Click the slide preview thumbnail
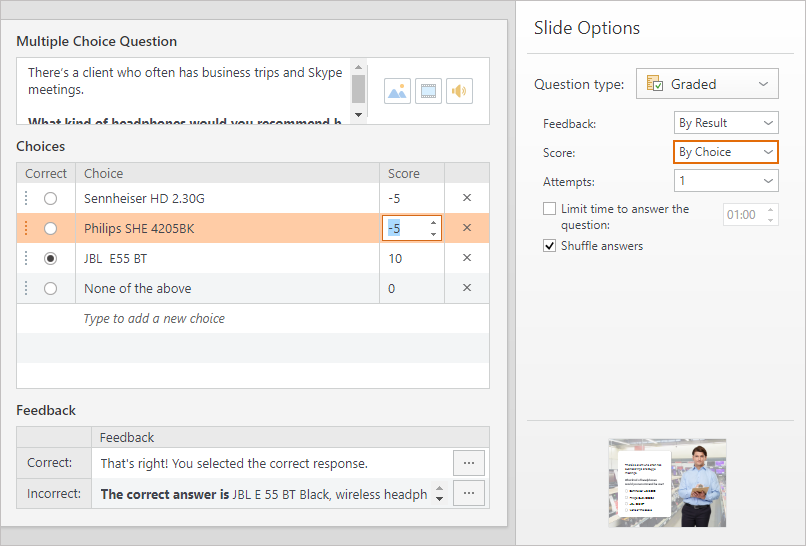 [667, 482]
